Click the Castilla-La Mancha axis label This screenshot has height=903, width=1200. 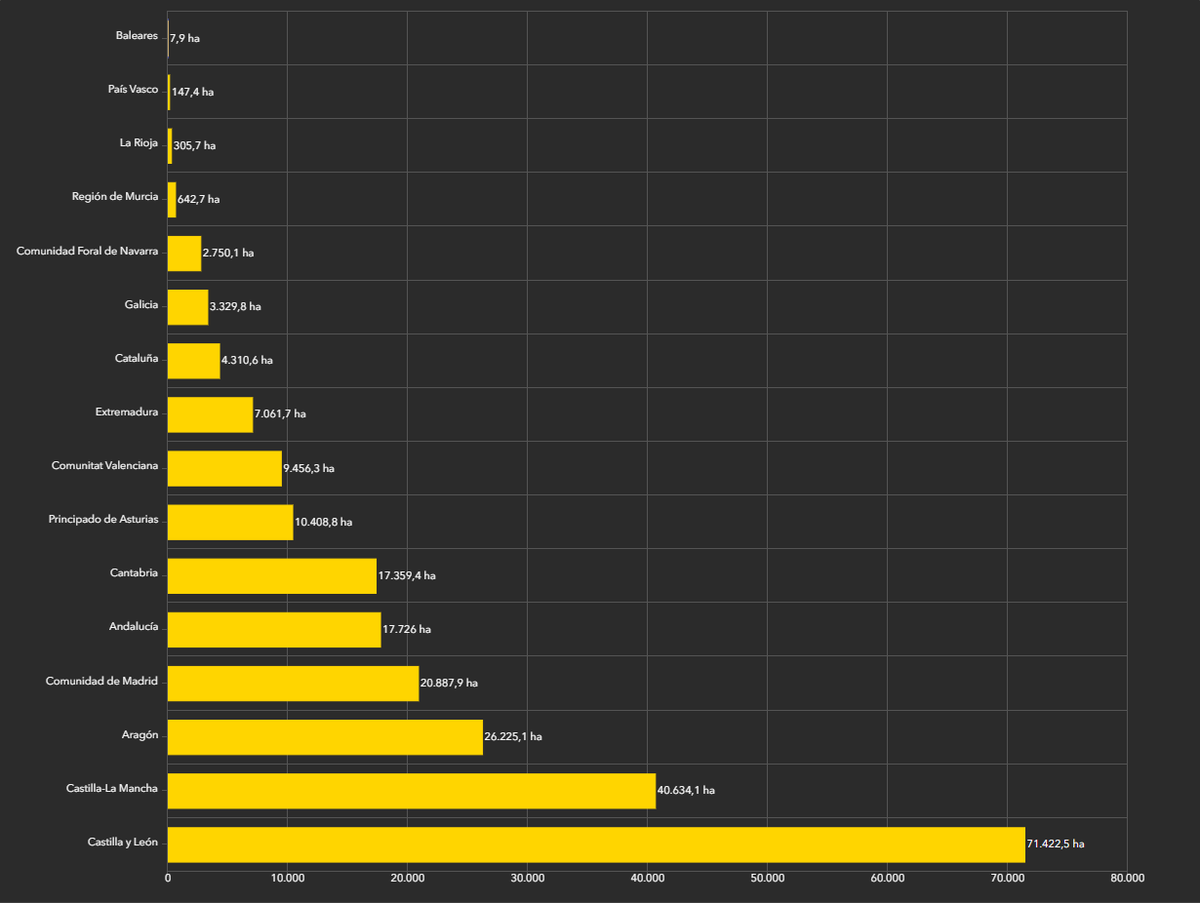[112, 789]
